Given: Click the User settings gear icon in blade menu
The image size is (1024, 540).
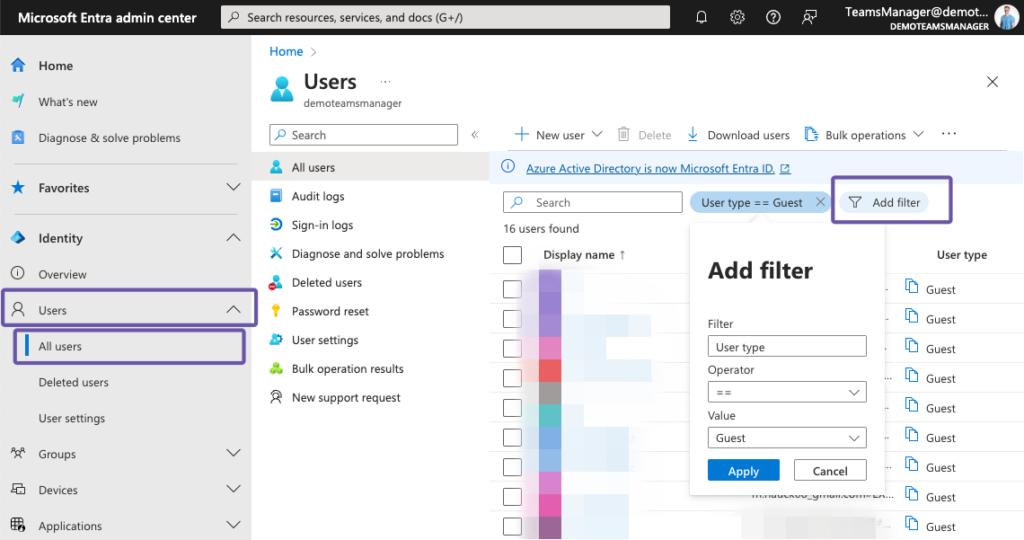Looking at the screenshot, I should coord(276,340).
